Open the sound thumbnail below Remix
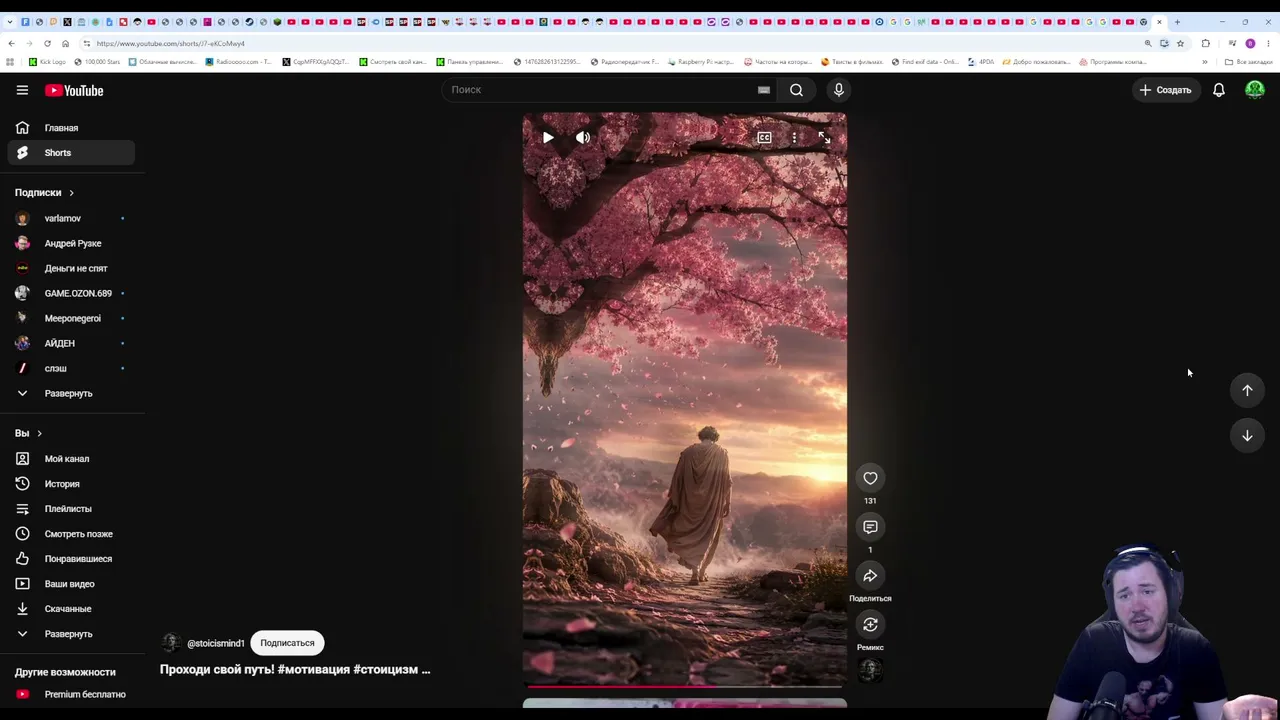This screenshot has width=1280, height=720. (x=870, y=670)
